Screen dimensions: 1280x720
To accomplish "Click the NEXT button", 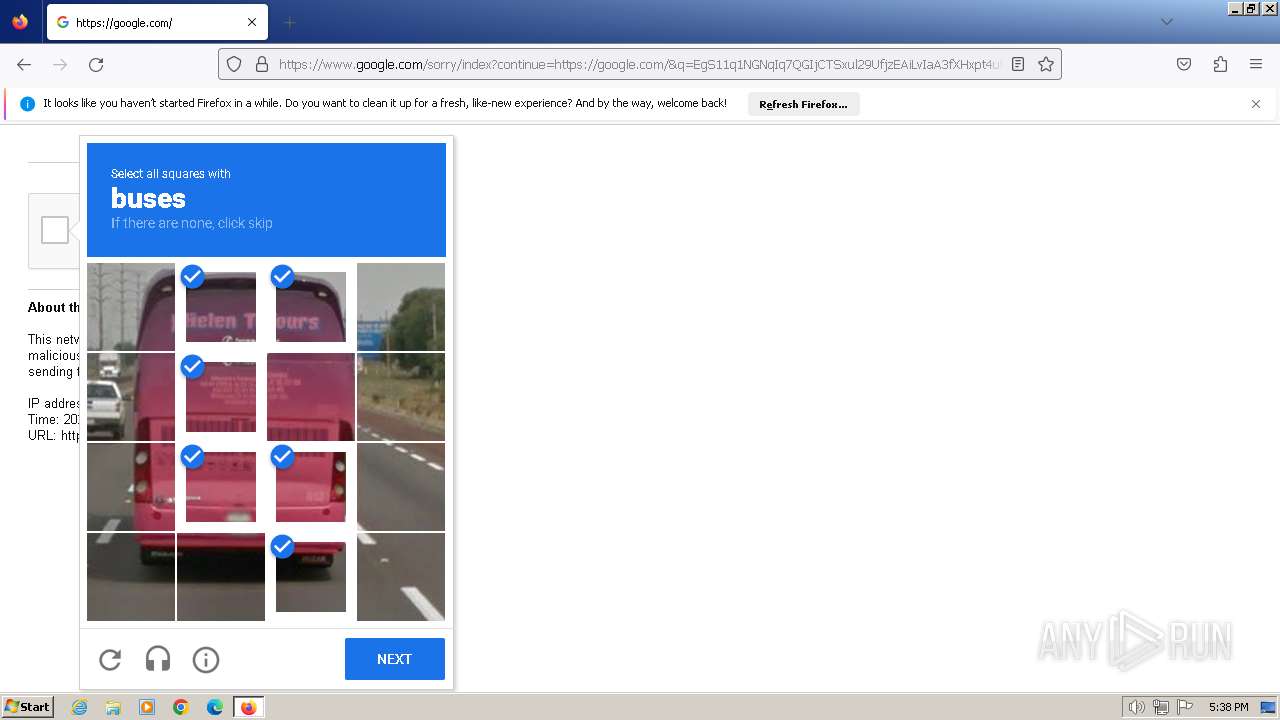I will pos(395,659).
